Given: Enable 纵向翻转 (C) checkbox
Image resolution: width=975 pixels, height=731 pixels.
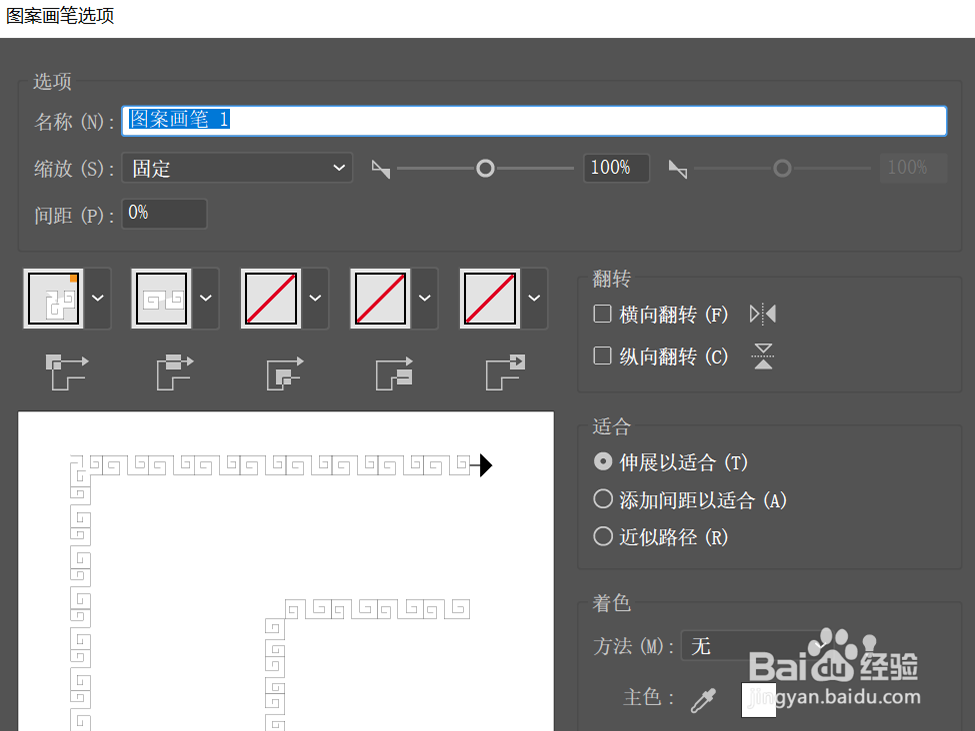Looking at the screenshot, I should click(x=602, y=356).
